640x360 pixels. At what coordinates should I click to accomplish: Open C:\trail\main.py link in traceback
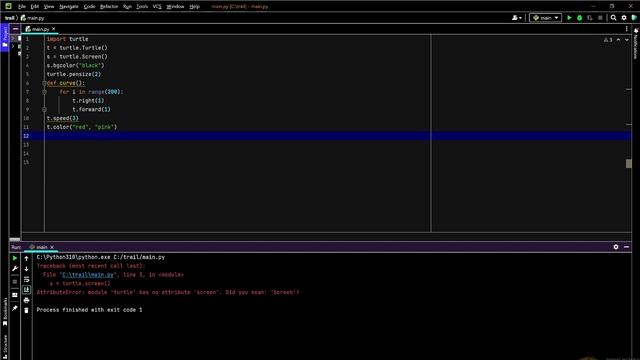88,275
